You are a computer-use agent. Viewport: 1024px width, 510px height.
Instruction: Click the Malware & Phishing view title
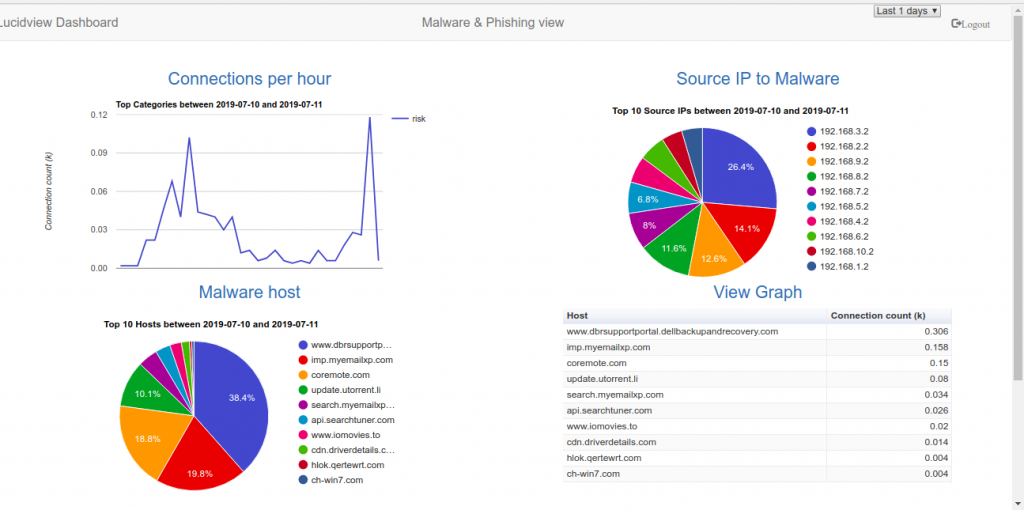(x=493, y=23)
